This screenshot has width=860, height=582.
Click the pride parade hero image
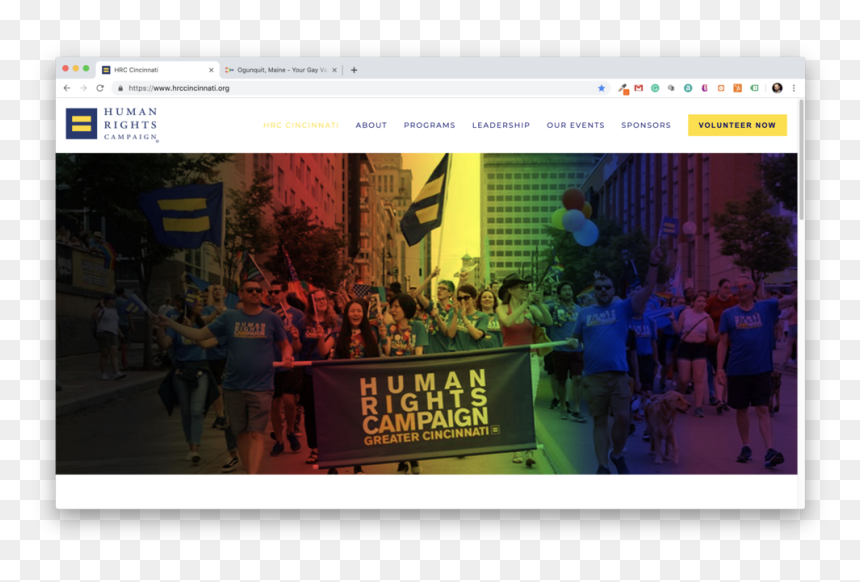pos(426,313)
